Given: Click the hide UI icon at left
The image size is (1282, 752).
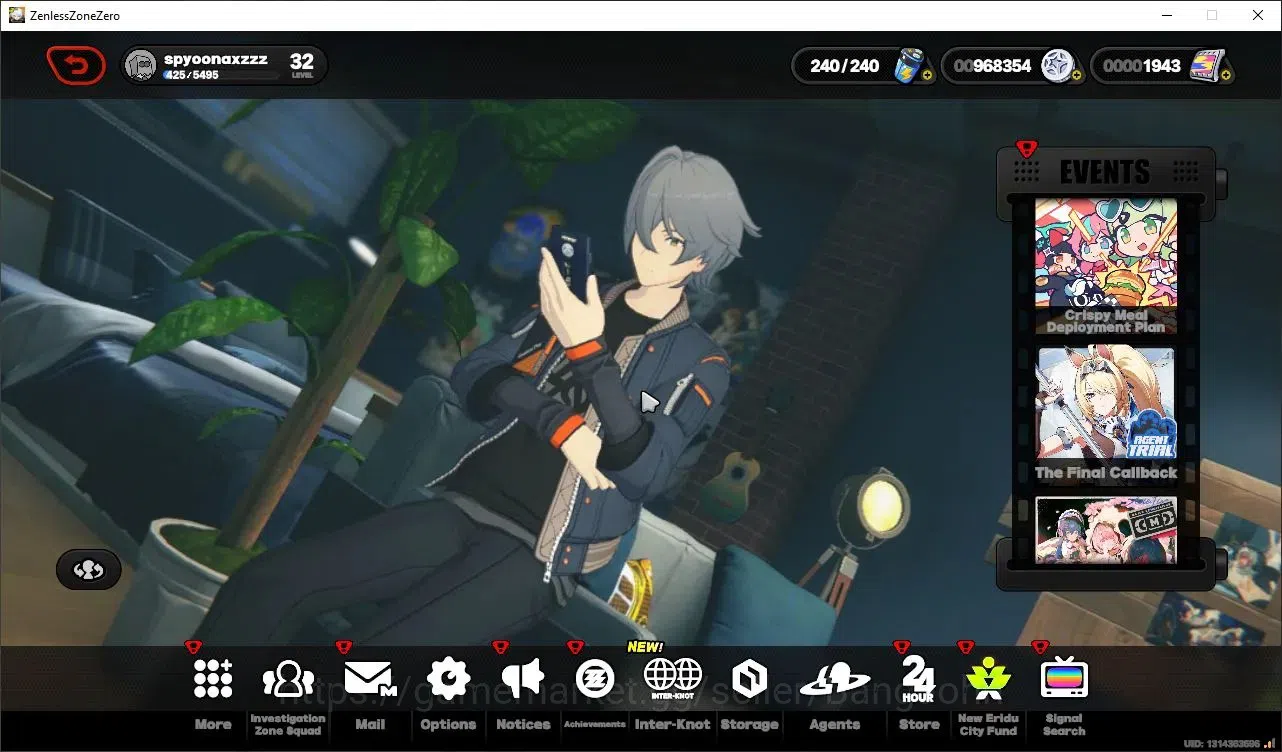Looking at the screenshot, I should (89, 569).
